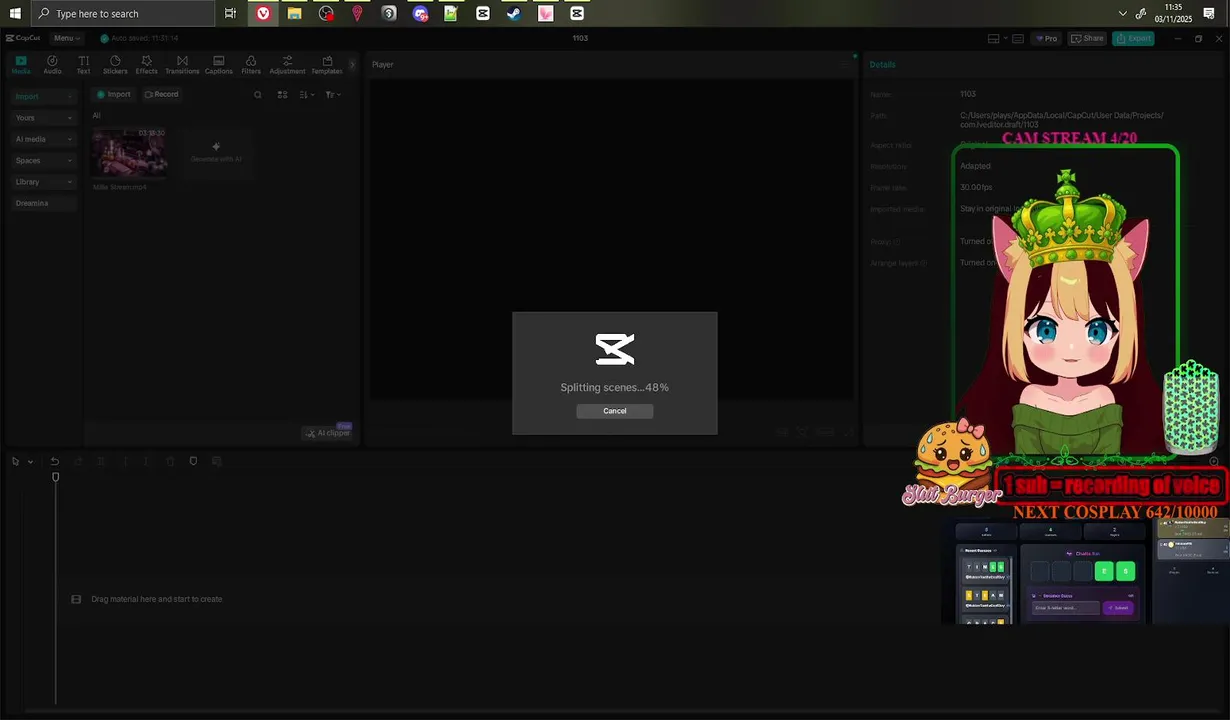The height and width of the screenshot is (720, 1230).
Task: Click the Record button
Action: click(161, 94)
